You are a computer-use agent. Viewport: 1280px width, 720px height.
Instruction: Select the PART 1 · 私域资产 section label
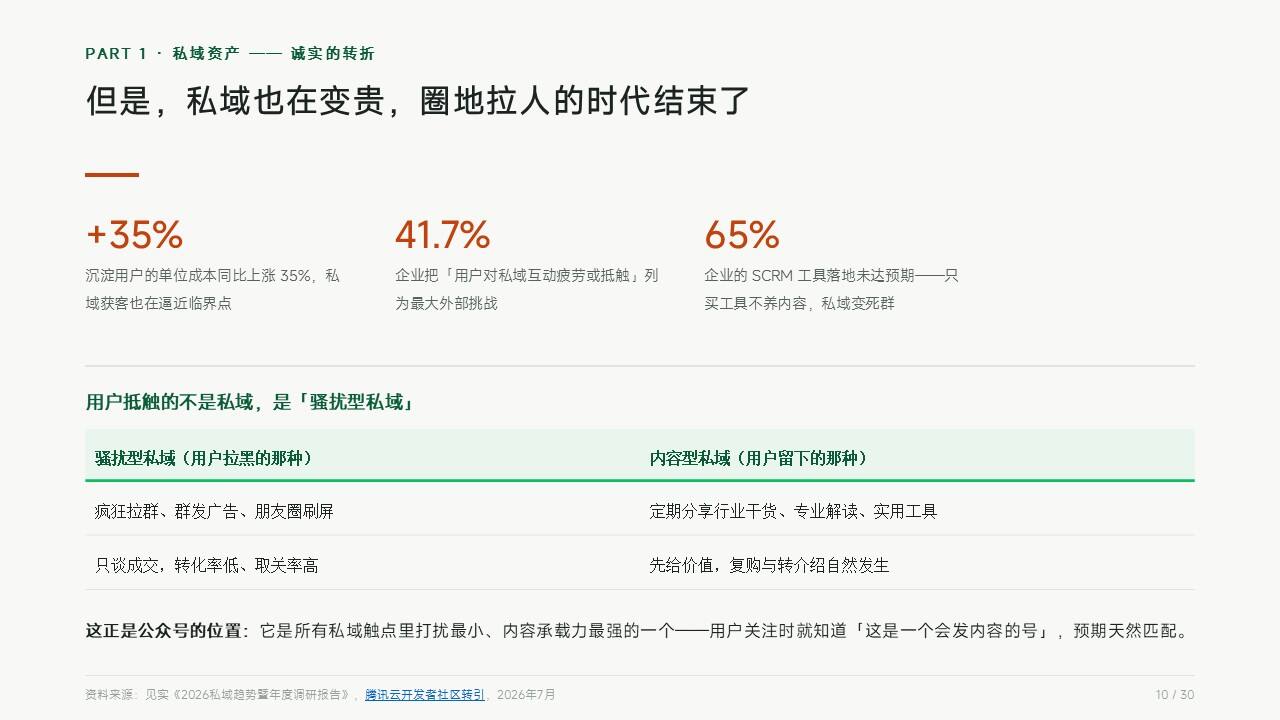click(230, 54)
